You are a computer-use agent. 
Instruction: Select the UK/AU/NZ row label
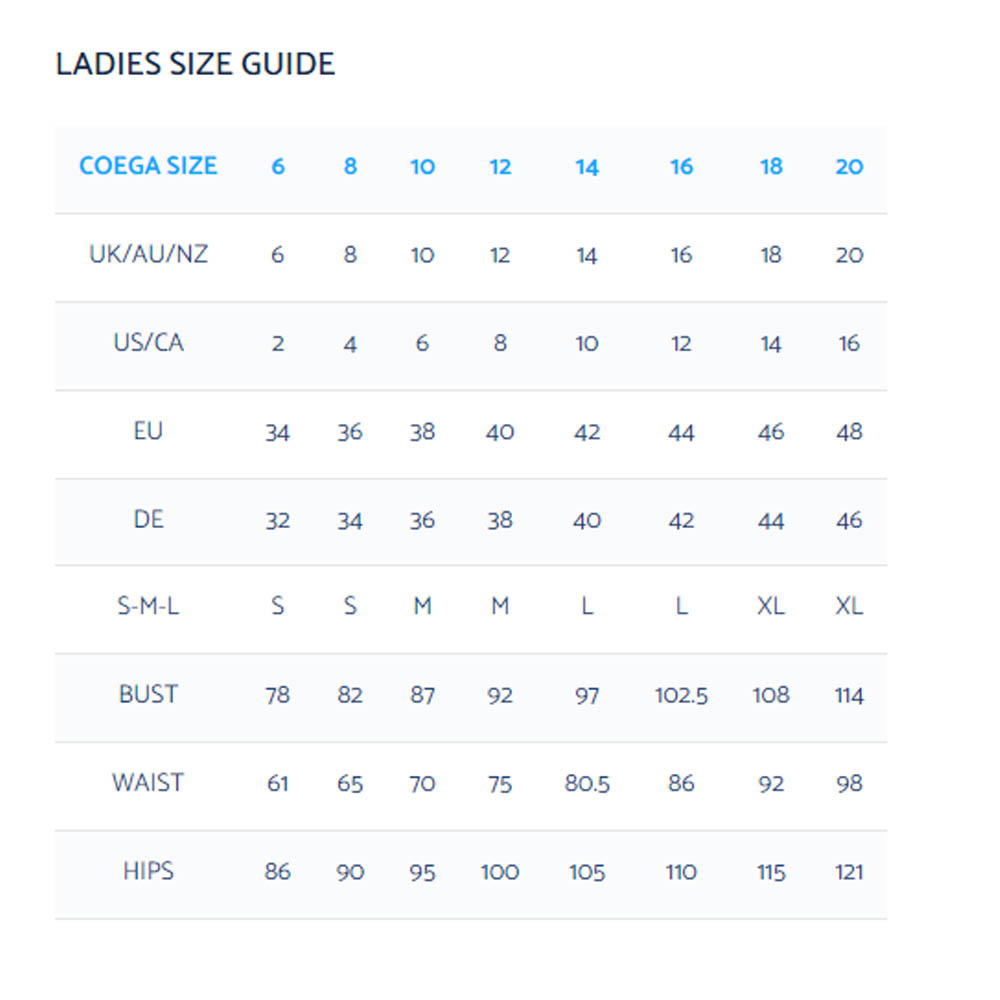click(148, 254)
